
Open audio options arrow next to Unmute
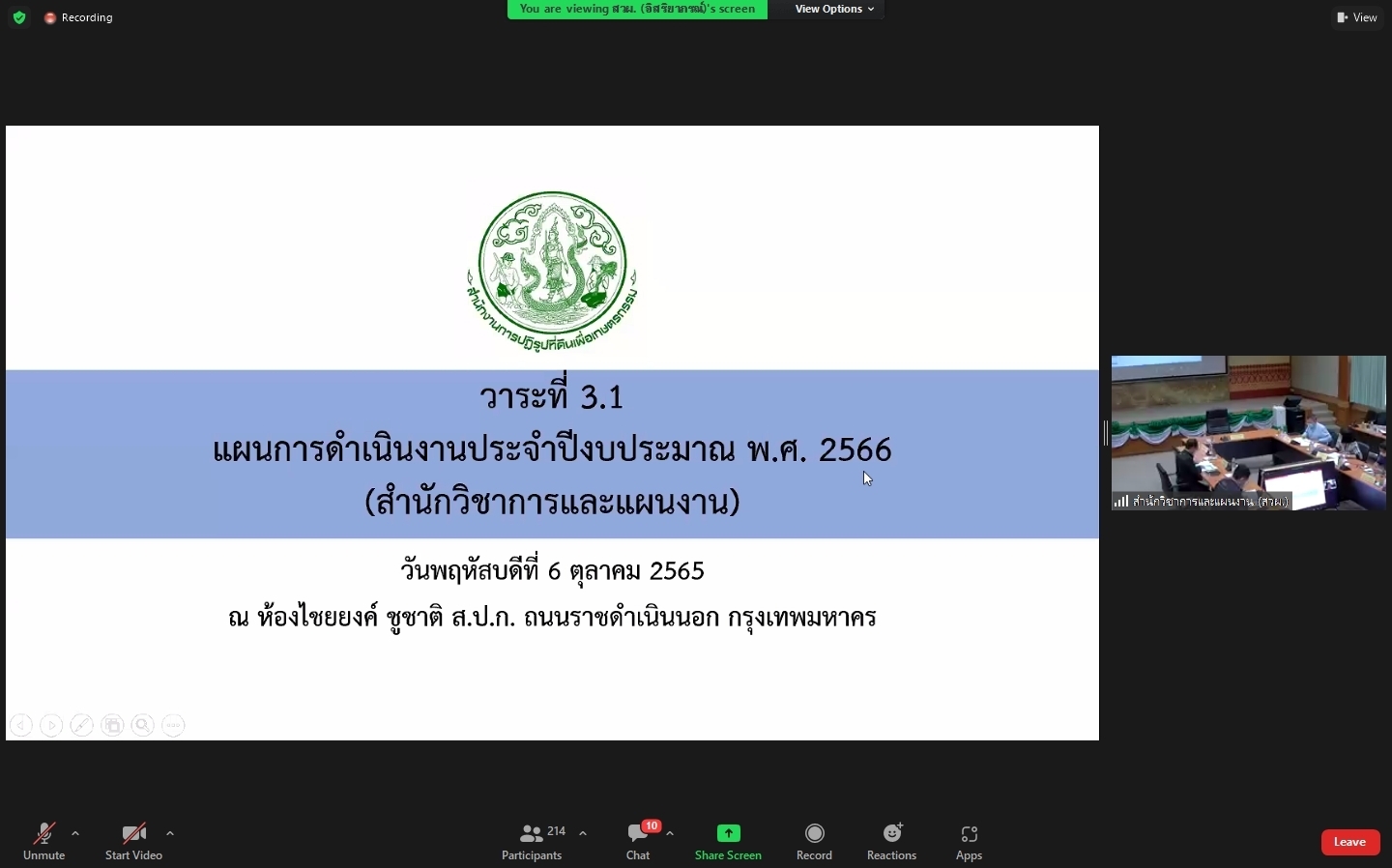75,833
